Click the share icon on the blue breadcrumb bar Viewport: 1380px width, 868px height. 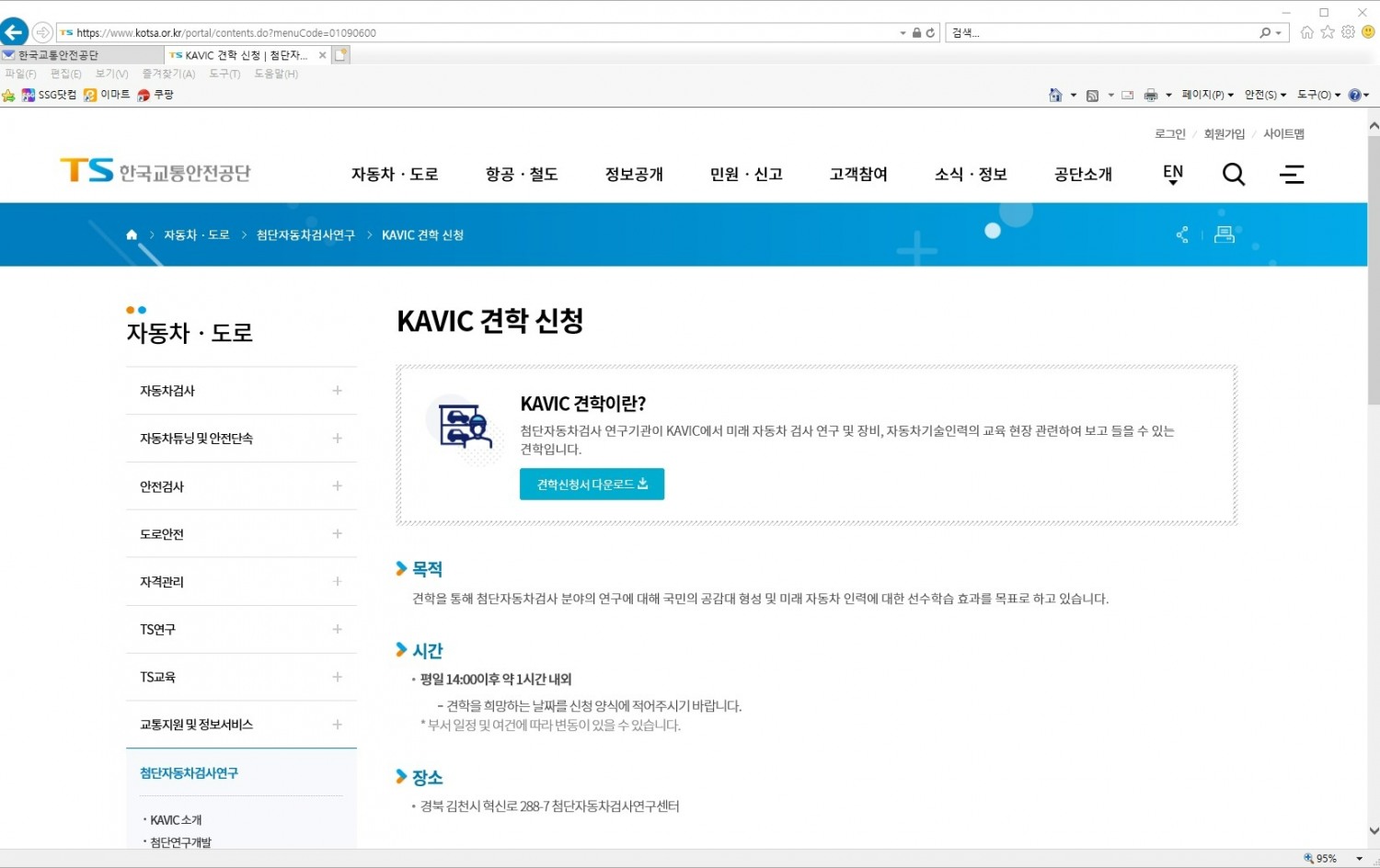[1182, 234]
